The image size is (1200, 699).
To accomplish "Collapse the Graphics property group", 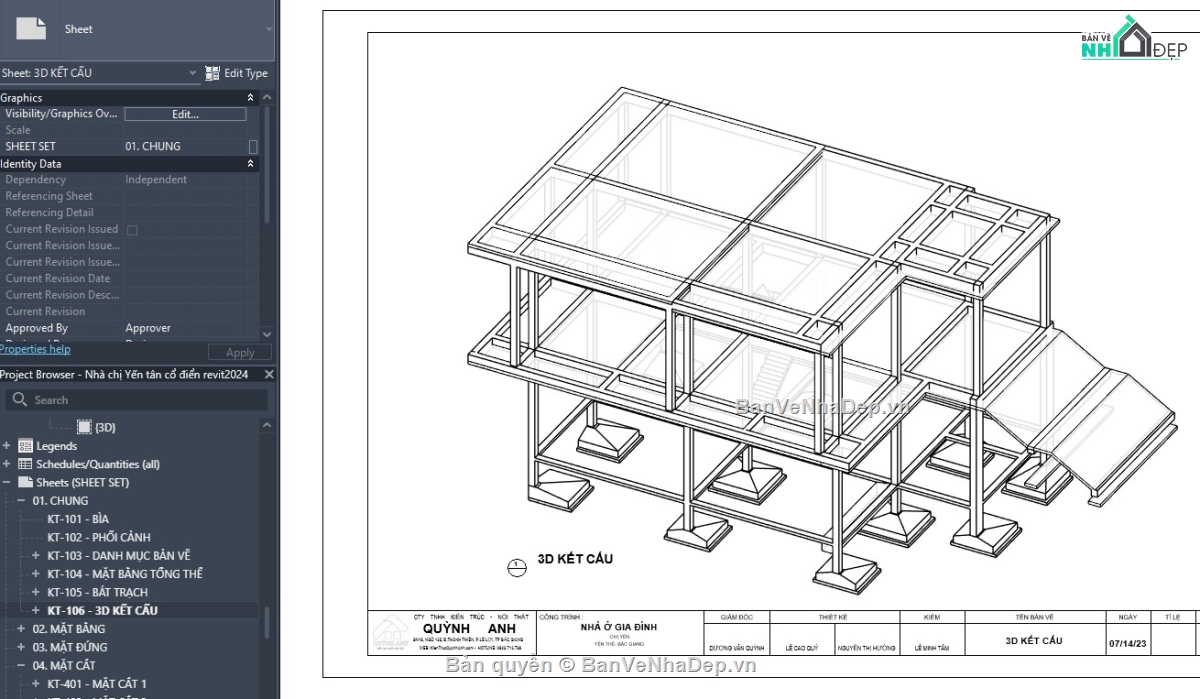I will [x=250, y=98].
